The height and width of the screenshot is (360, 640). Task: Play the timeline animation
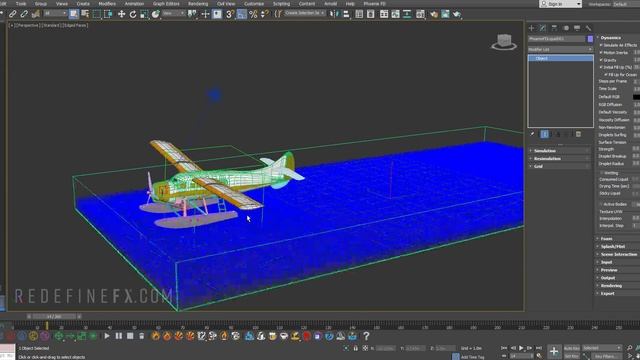click(x=521, y=348)
